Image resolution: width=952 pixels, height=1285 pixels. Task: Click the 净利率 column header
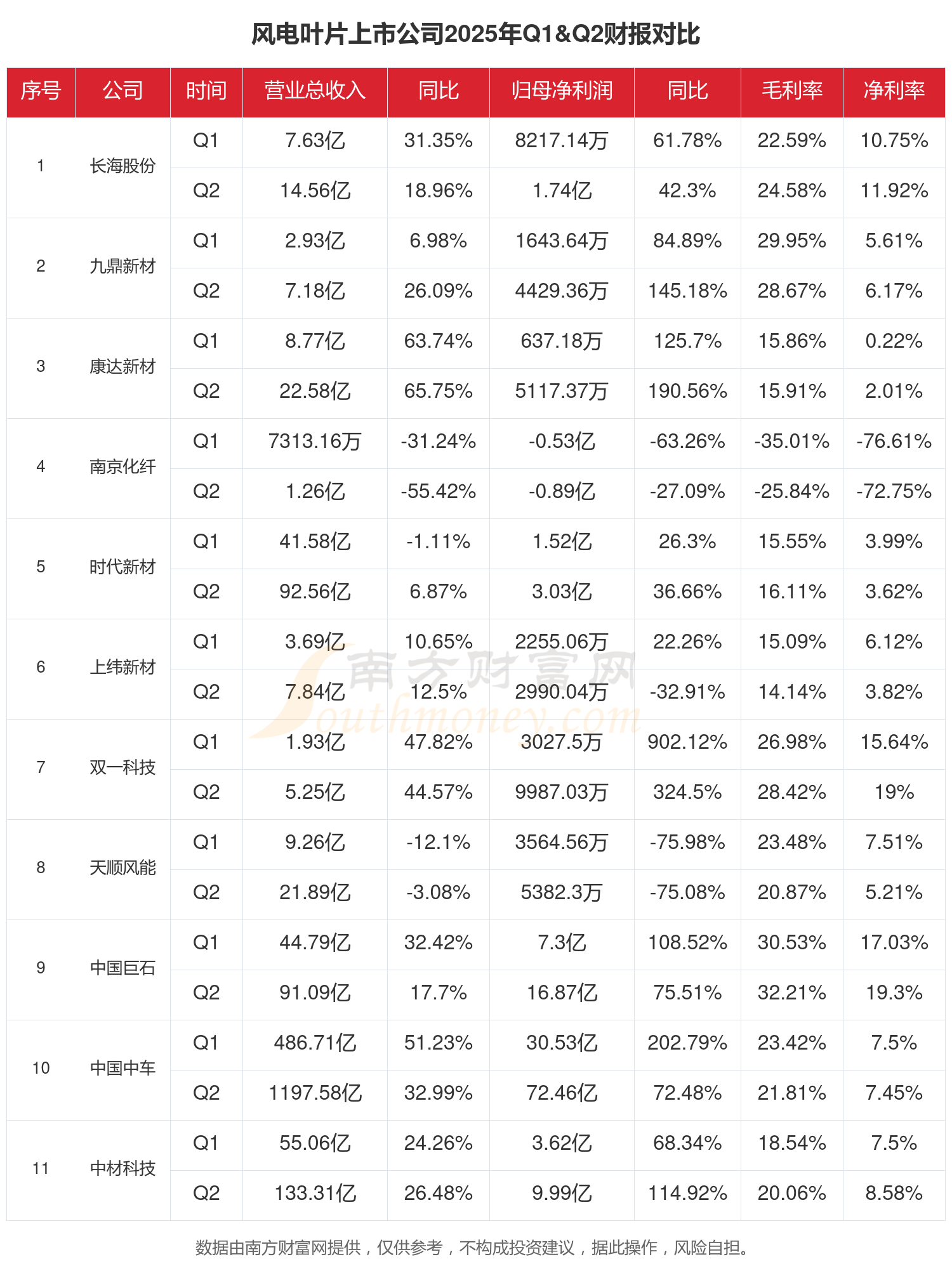(x=894, y=91)
